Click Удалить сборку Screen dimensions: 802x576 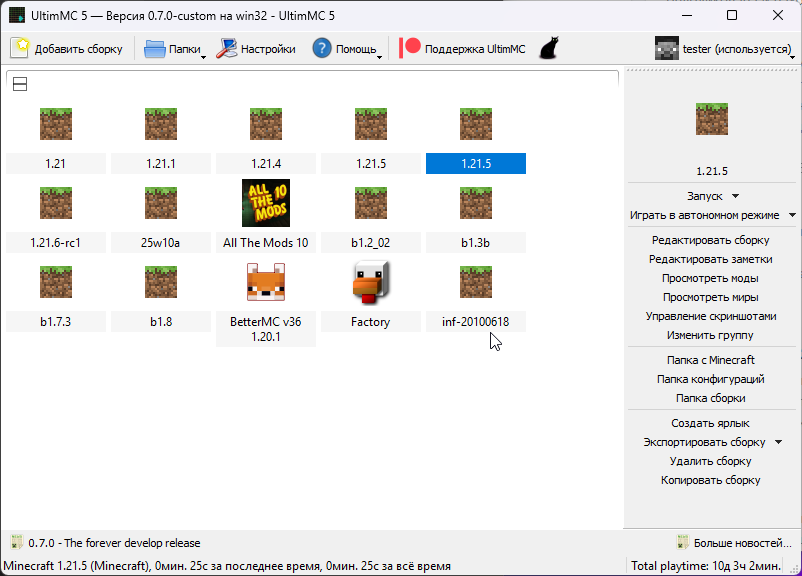(710, 461)
